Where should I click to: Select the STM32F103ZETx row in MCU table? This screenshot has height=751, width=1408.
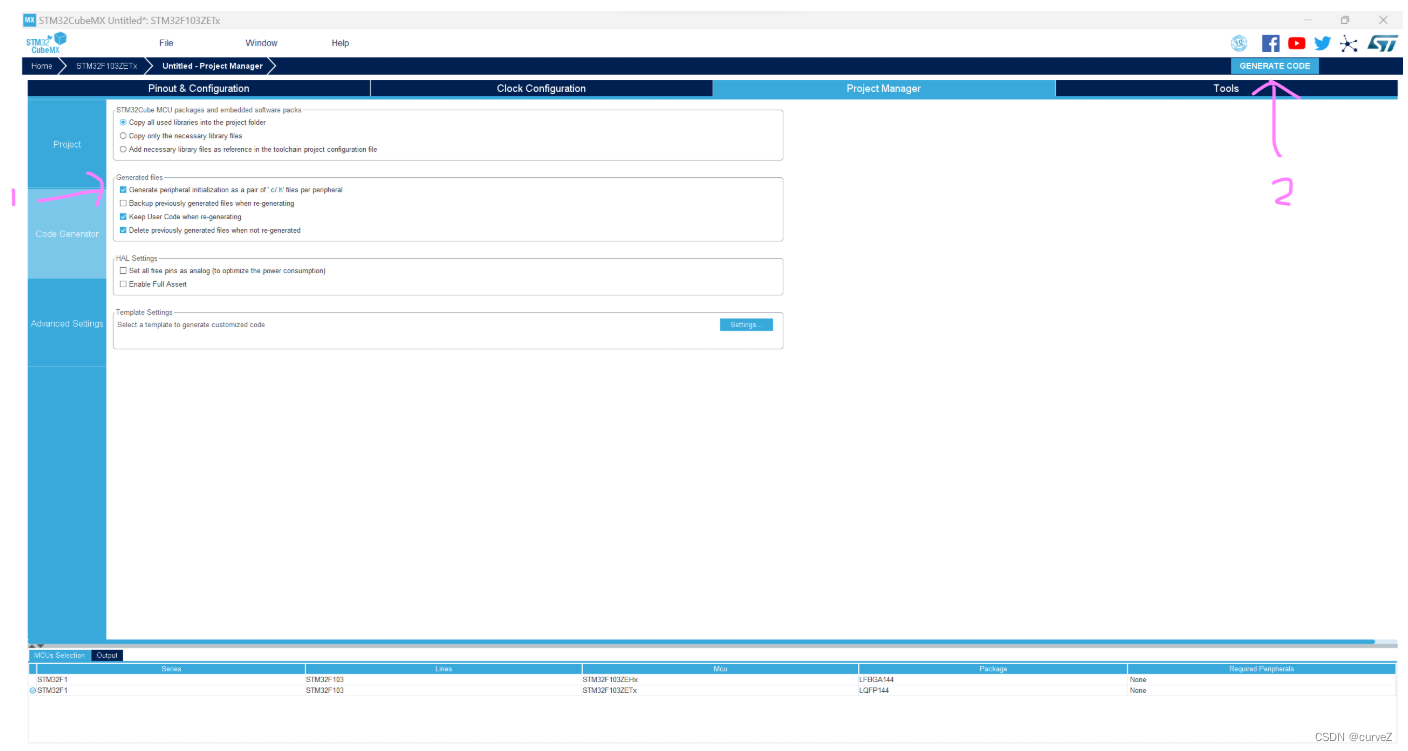click(x=712, y=690)
